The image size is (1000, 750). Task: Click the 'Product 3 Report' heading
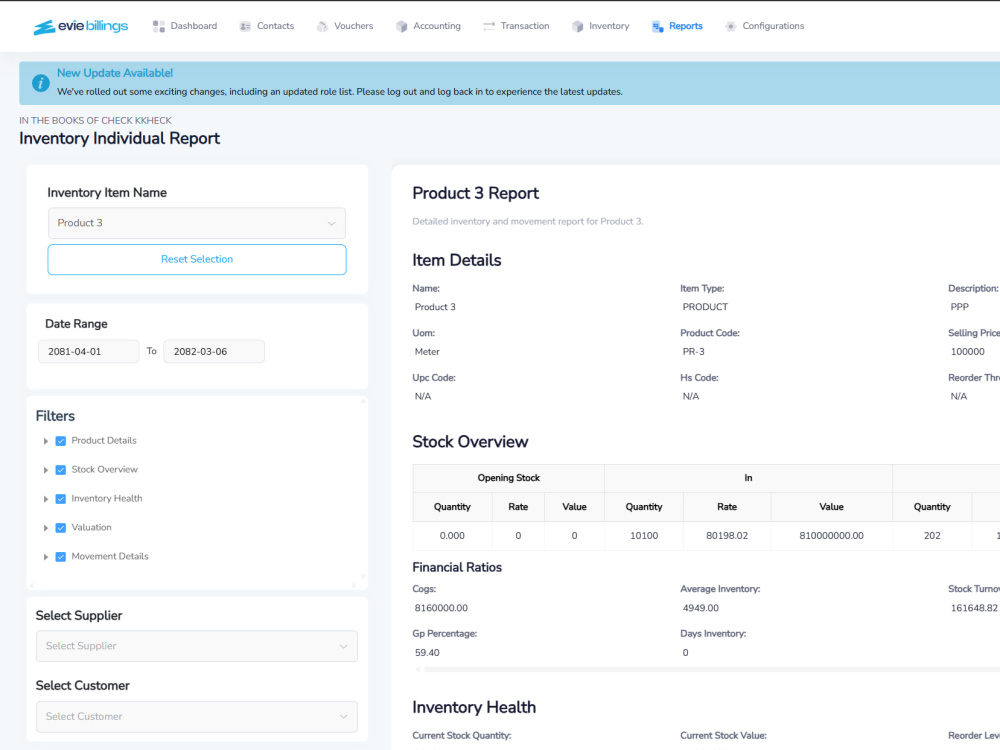coord(476,193)
